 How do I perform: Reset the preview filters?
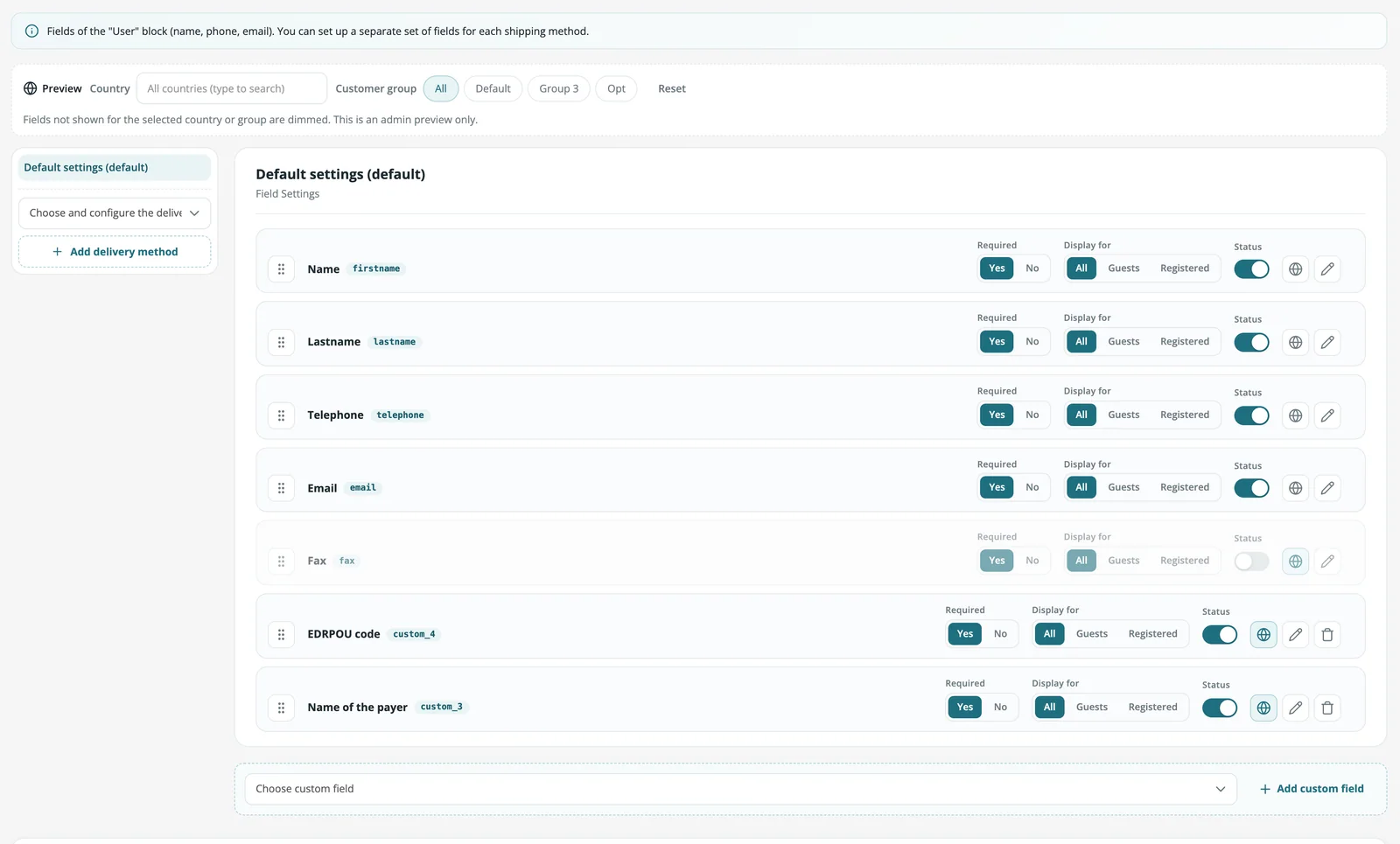coord(672,89)
